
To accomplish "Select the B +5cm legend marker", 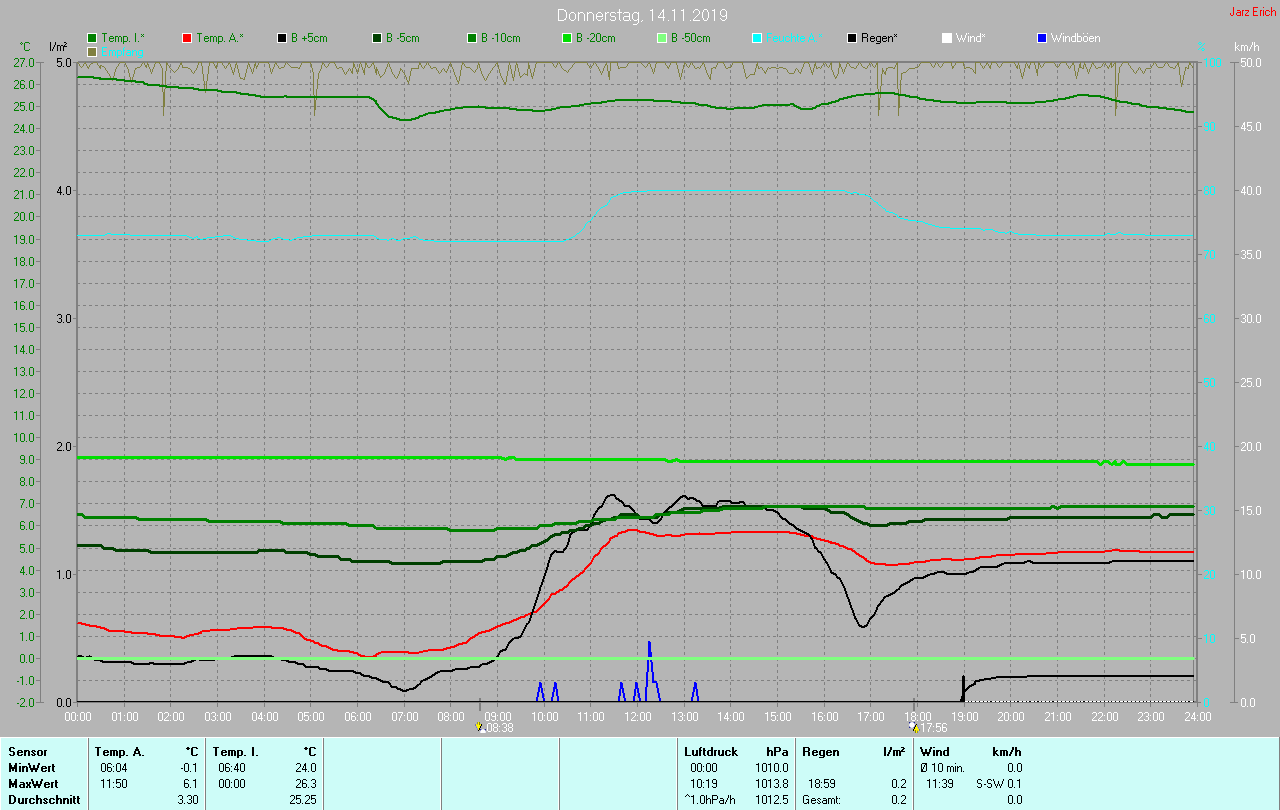I will [x=283, y=38].
